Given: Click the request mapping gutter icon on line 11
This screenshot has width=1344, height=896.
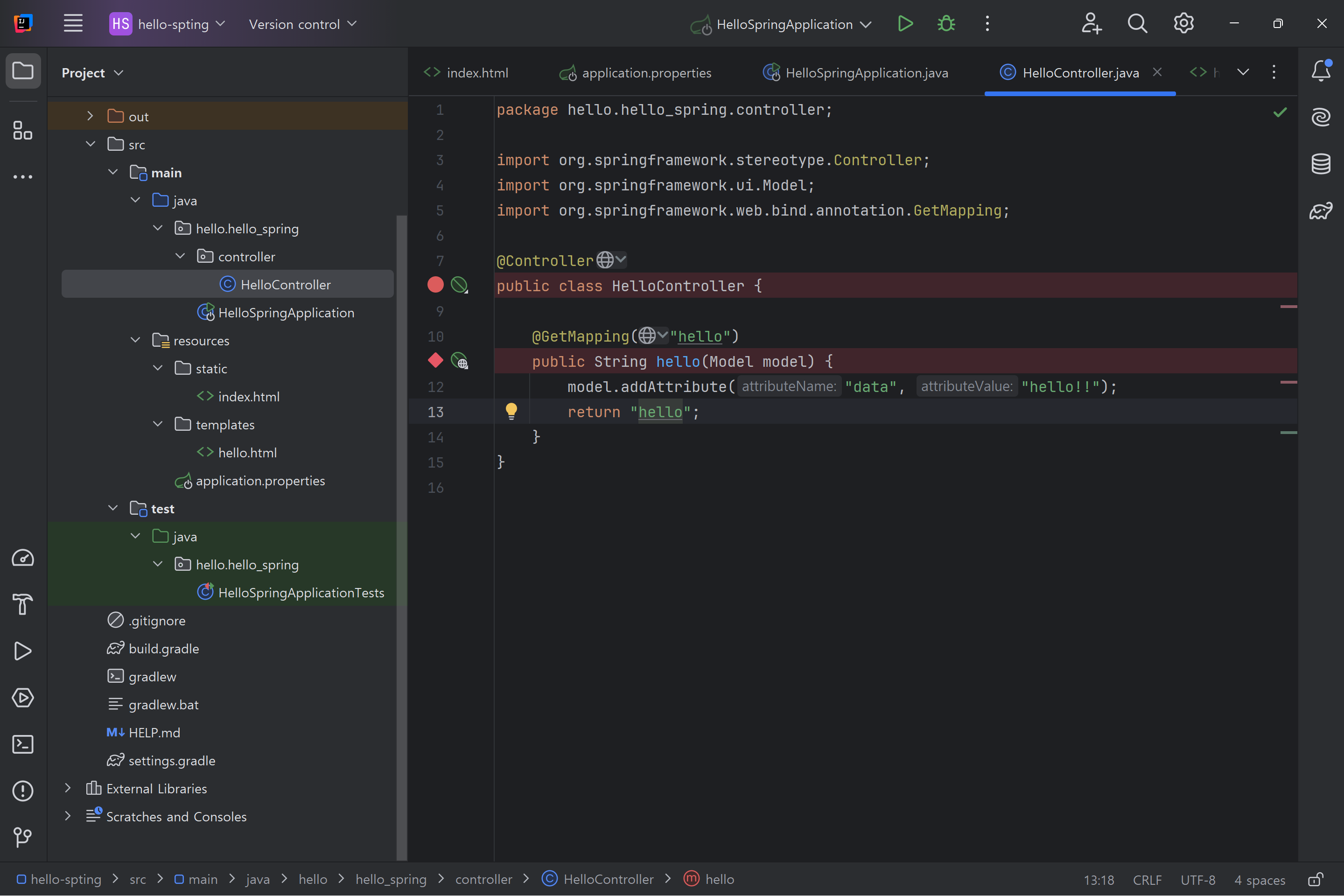Looking at the screenshot, I should point(459,361).
